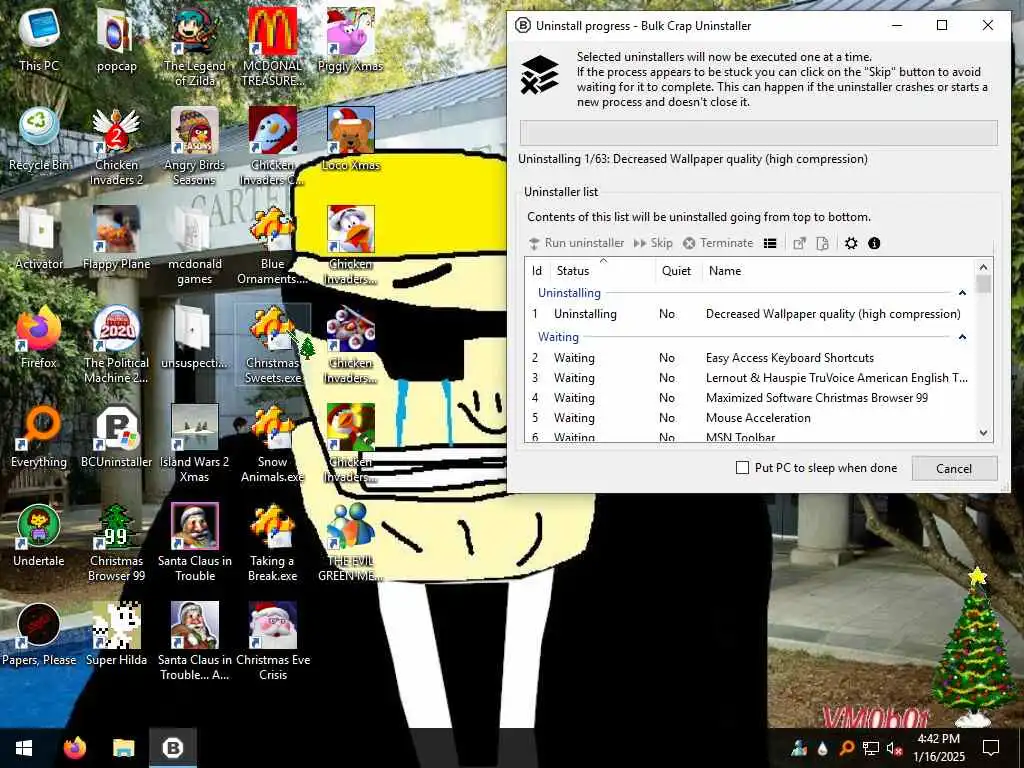Viewport: 1024px width, 768px height.
Task: Select Christmas Browser 99 desktop icon
Action: tap(116, 543)
